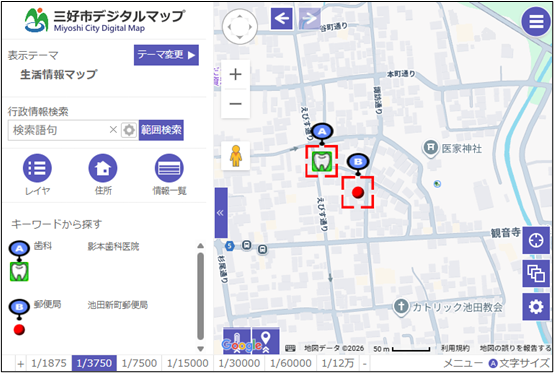
Task: Select scale 1/15000
Action: [187, 363]
